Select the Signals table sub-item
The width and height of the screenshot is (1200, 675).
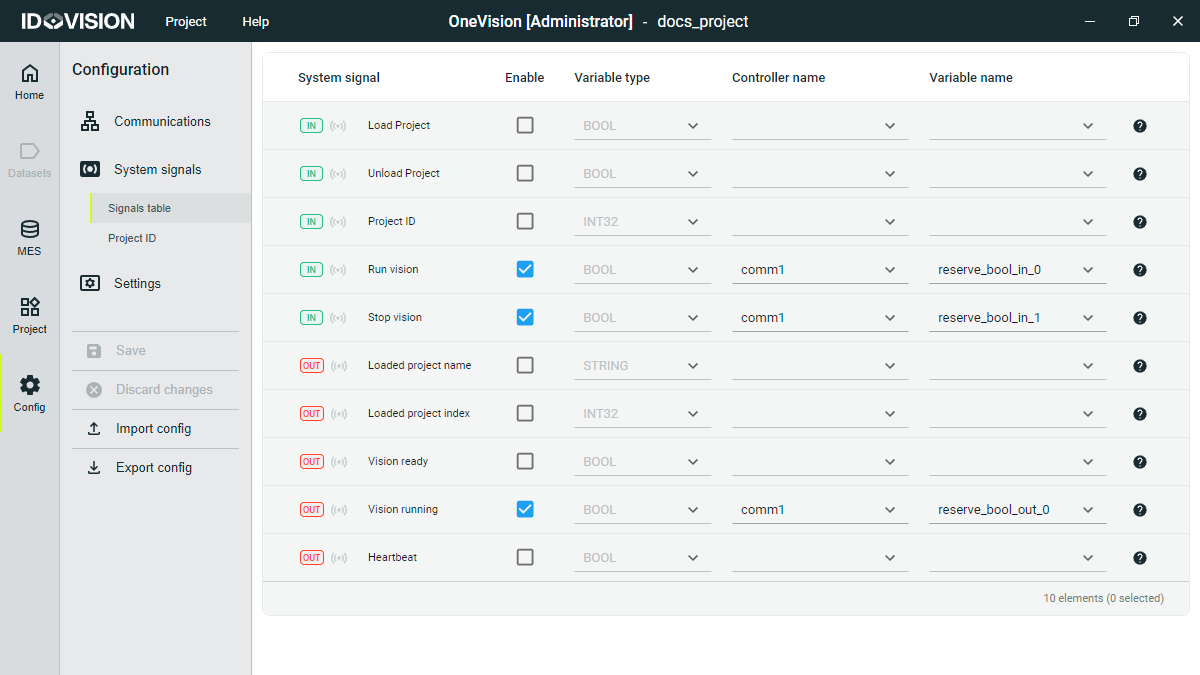pyautogui.click(x=139, y=209)
